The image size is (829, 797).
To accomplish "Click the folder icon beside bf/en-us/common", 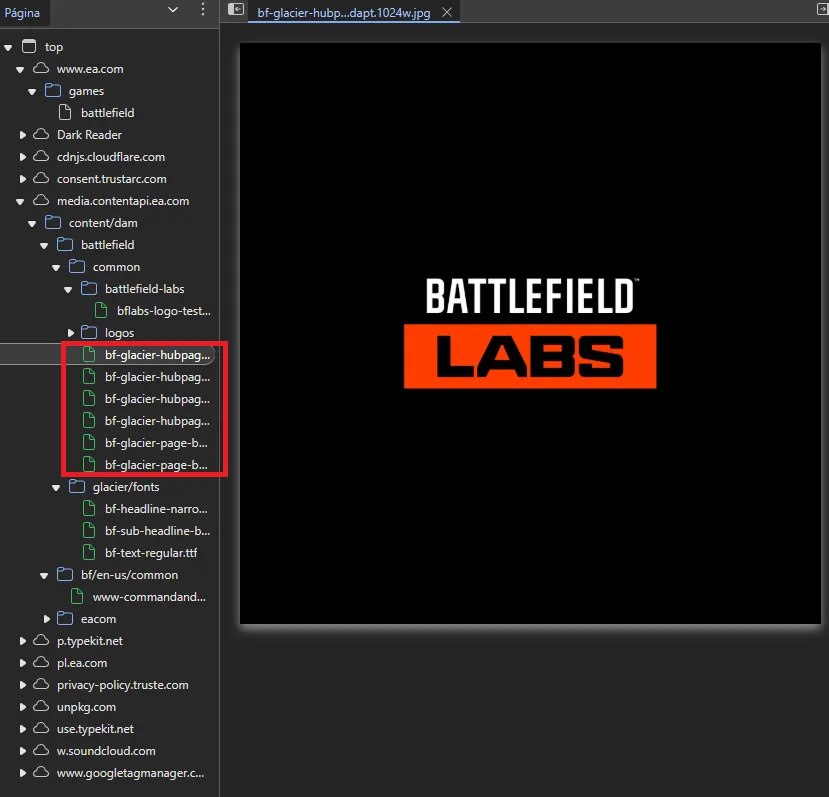I will (65, 574).
